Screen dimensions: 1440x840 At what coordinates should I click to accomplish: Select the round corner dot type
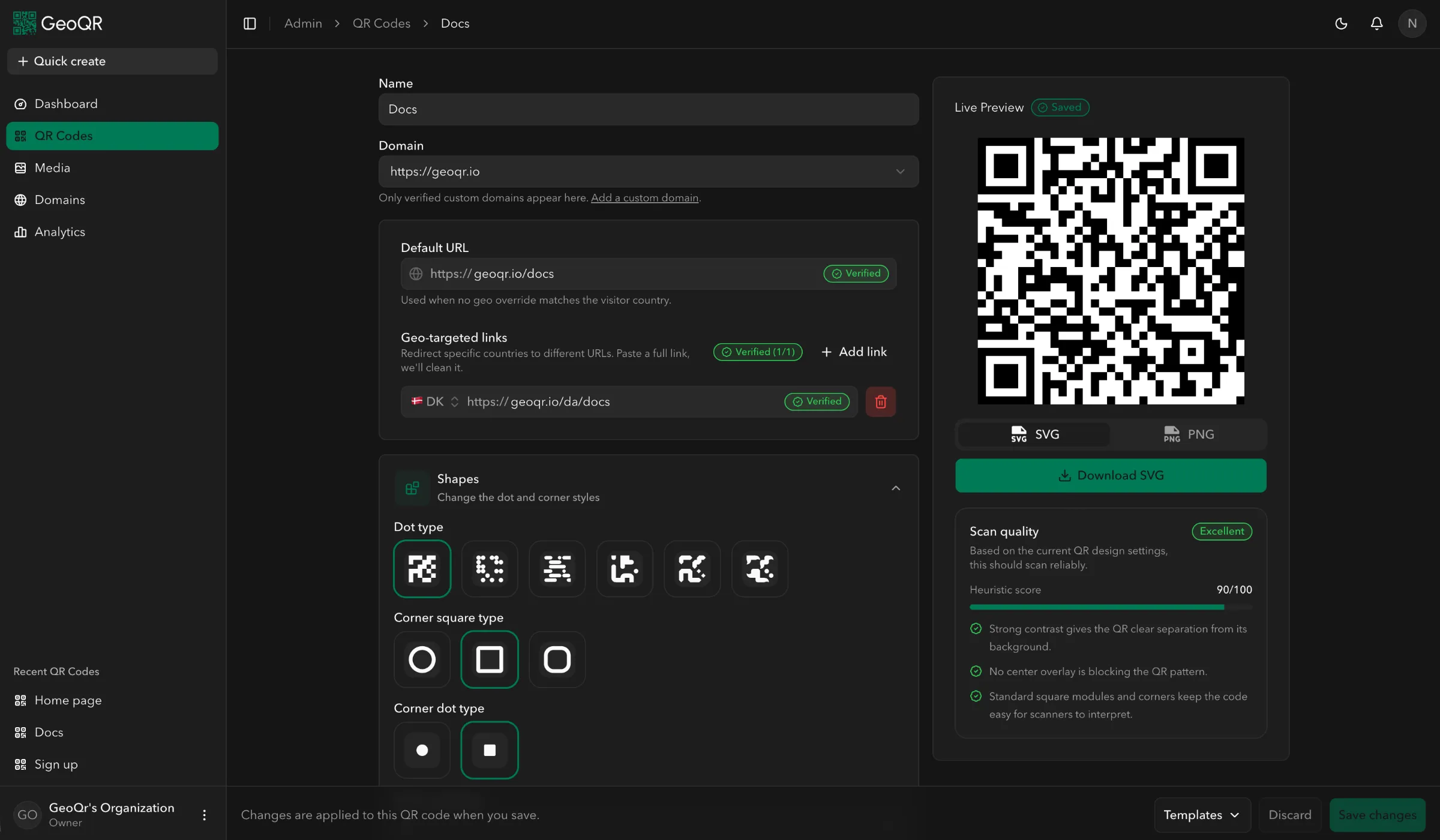tap(422, 749)
